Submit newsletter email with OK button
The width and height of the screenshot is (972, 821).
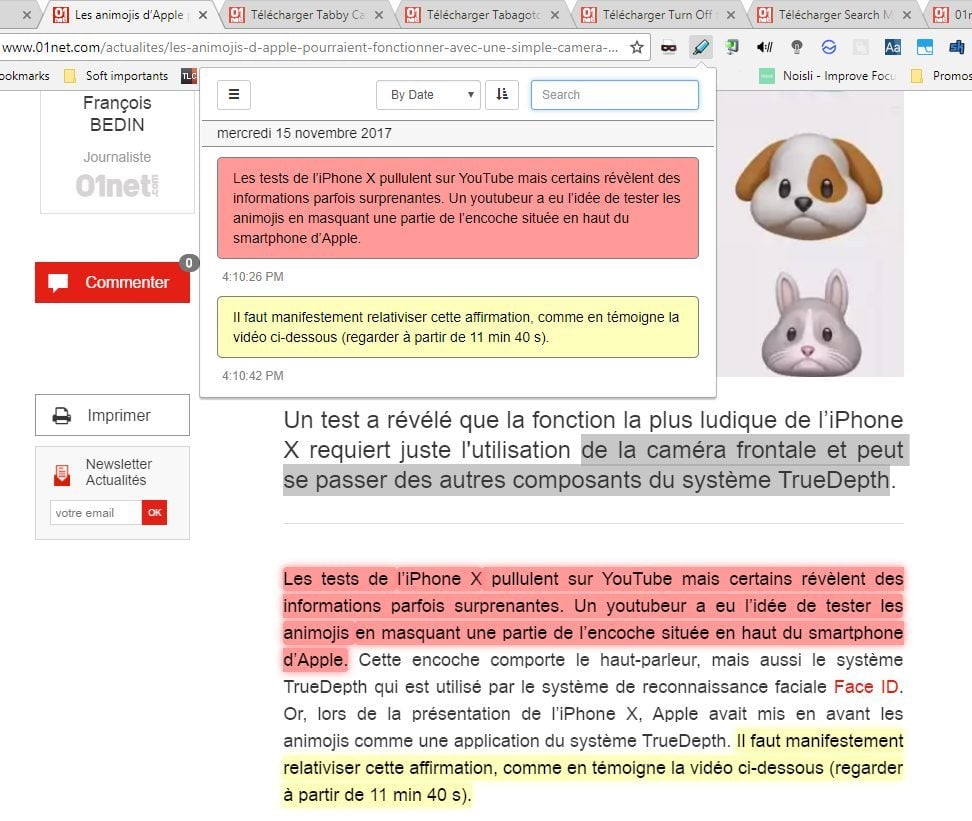coord(154,513)
